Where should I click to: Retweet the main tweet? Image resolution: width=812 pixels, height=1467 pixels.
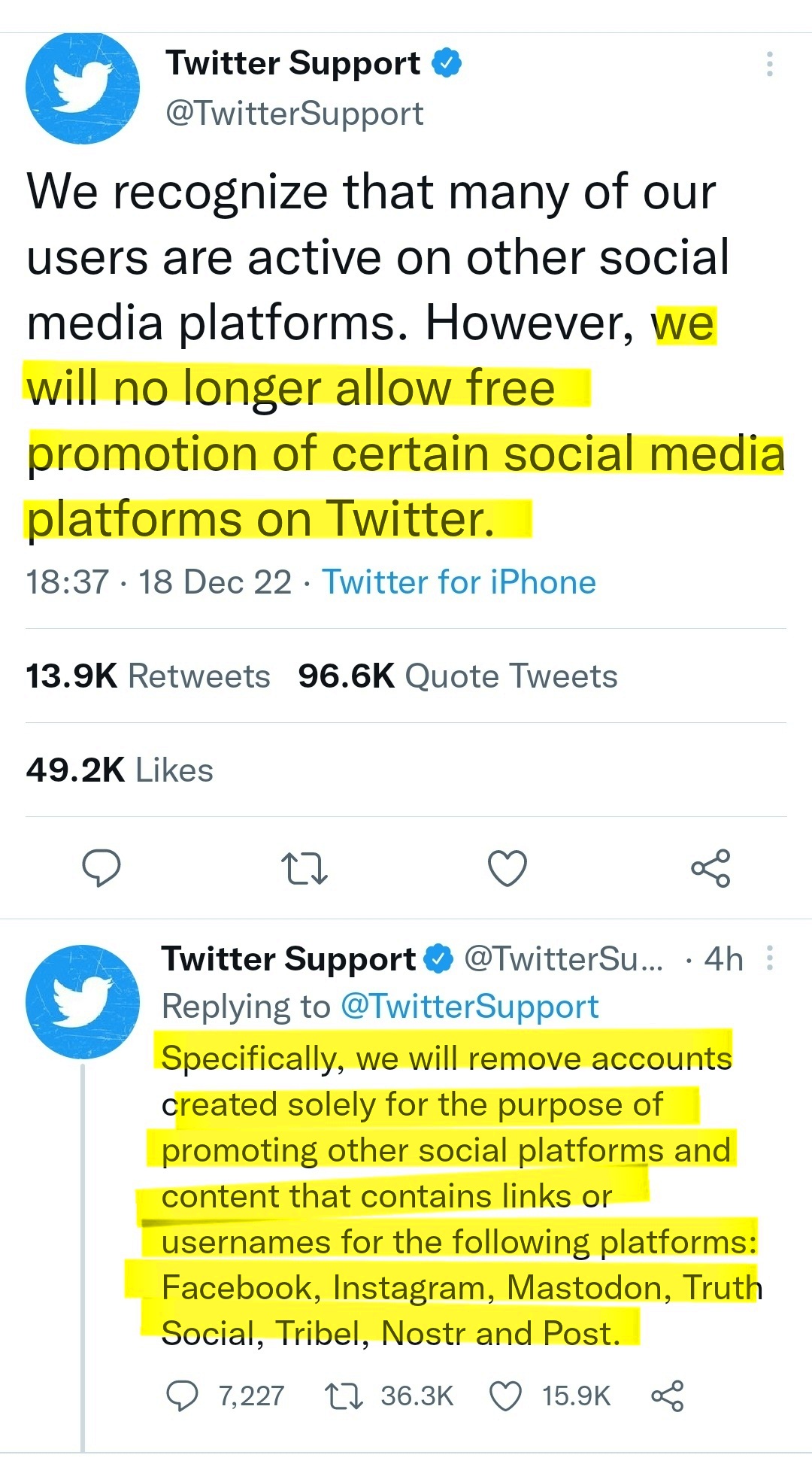tap(304, 869)
